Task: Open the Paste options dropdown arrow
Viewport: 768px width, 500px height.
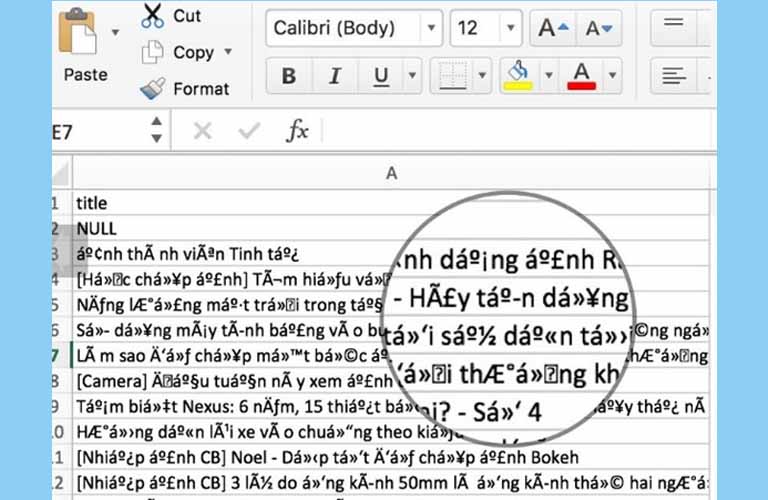Action: pos(115,32)
